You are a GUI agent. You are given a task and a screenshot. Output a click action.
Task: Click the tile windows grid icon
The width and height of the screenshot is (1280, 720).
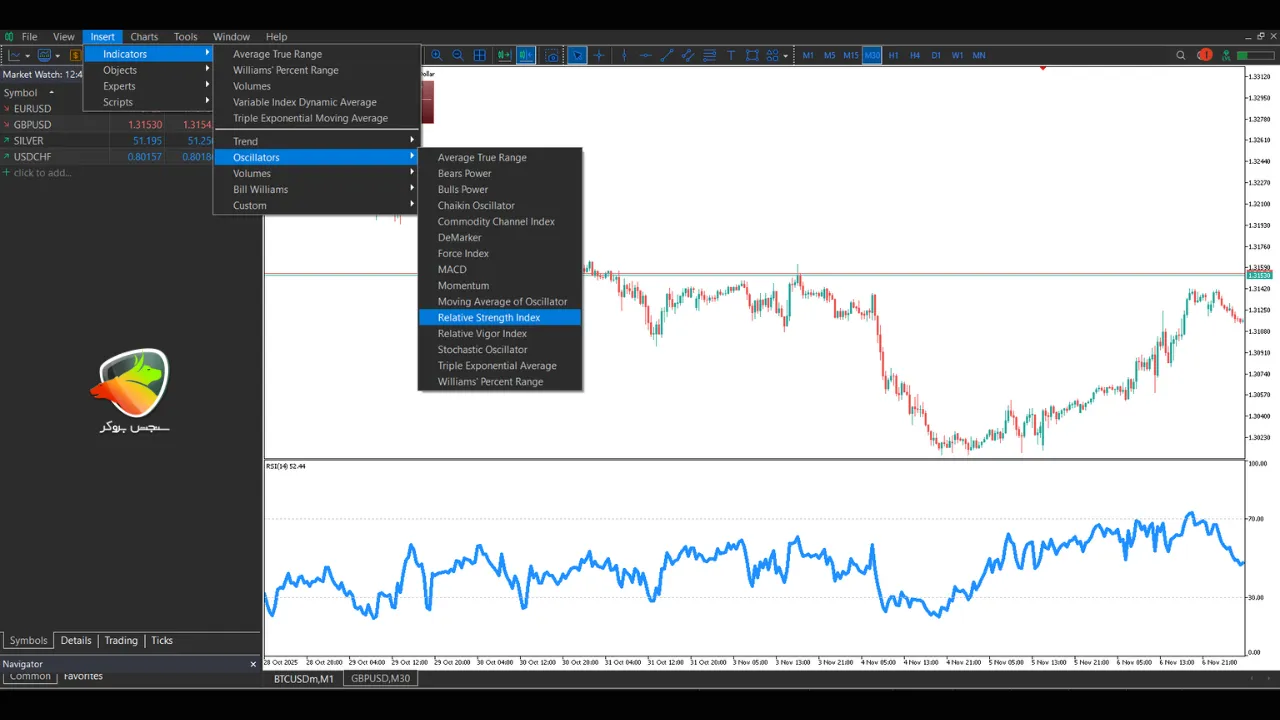(480, 55)
